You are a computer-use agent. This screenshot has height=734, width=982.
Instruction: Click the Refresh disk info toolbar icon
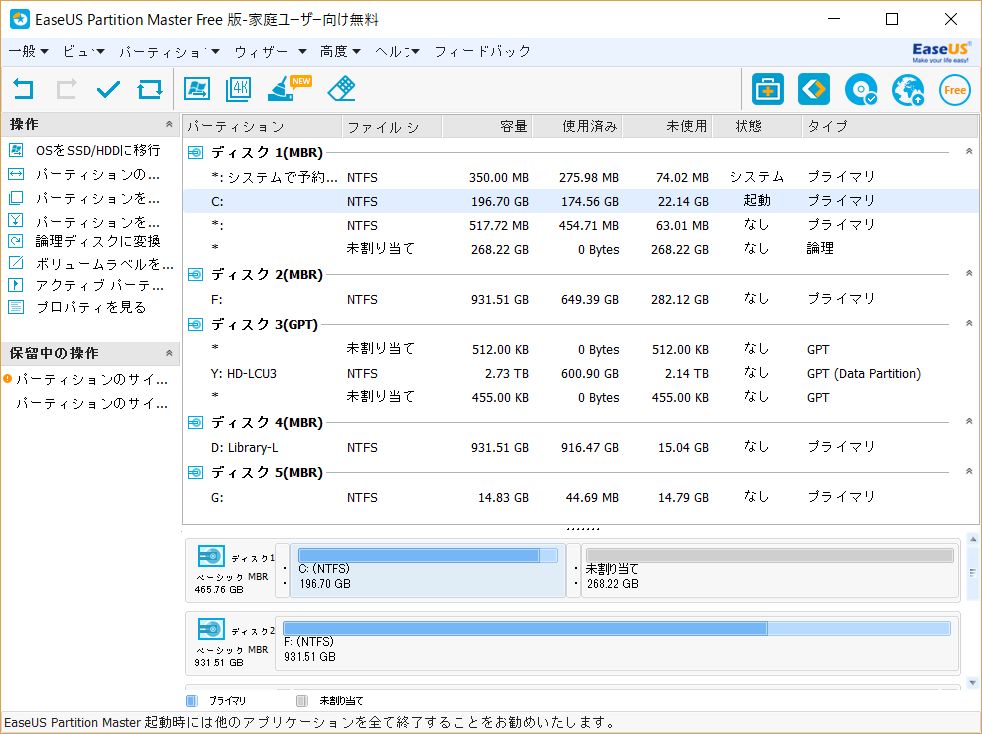pos(150,90)
